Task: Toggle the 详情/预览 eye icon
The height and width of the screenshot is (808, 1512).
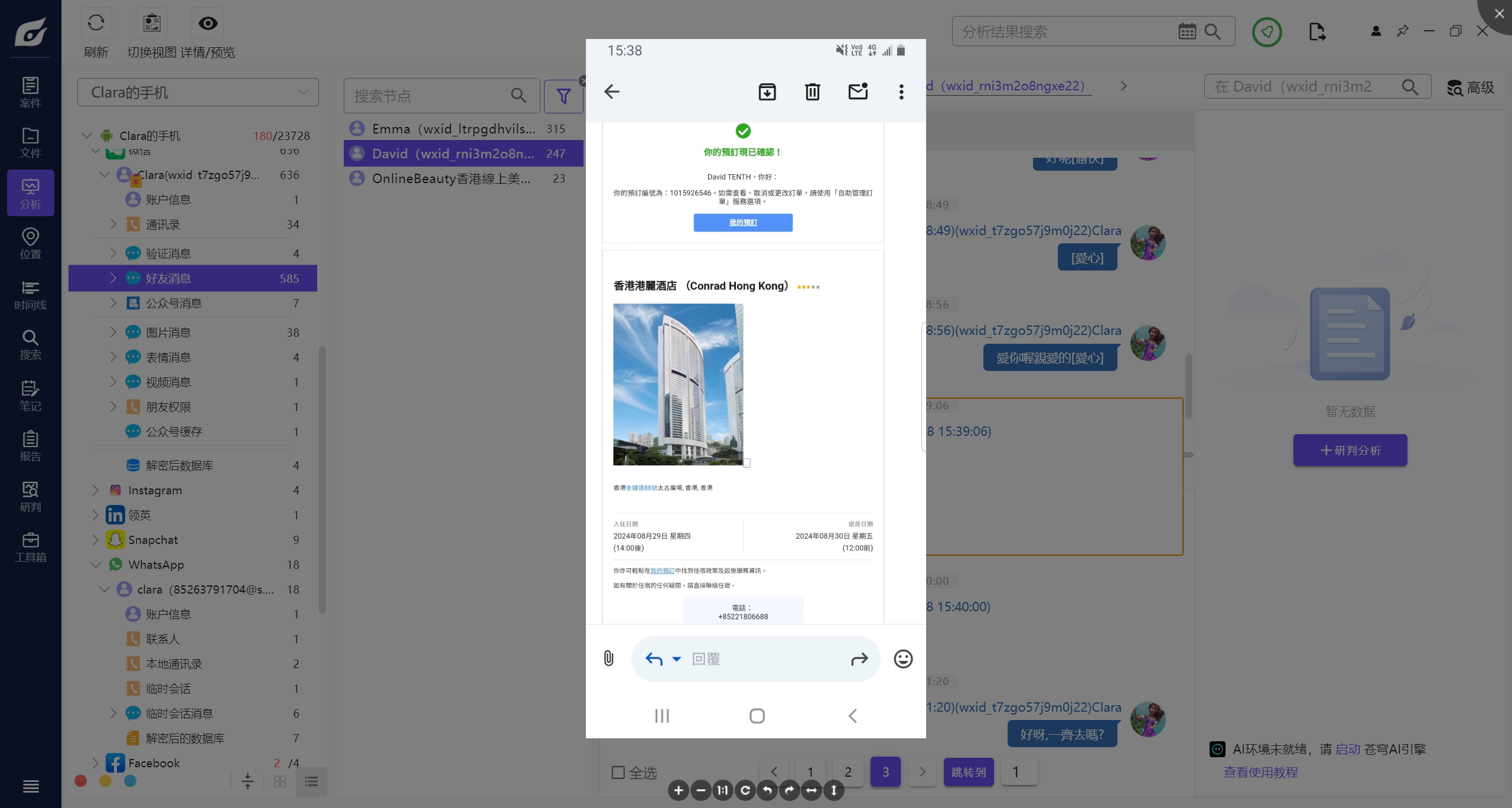Action: coord(207,24)
